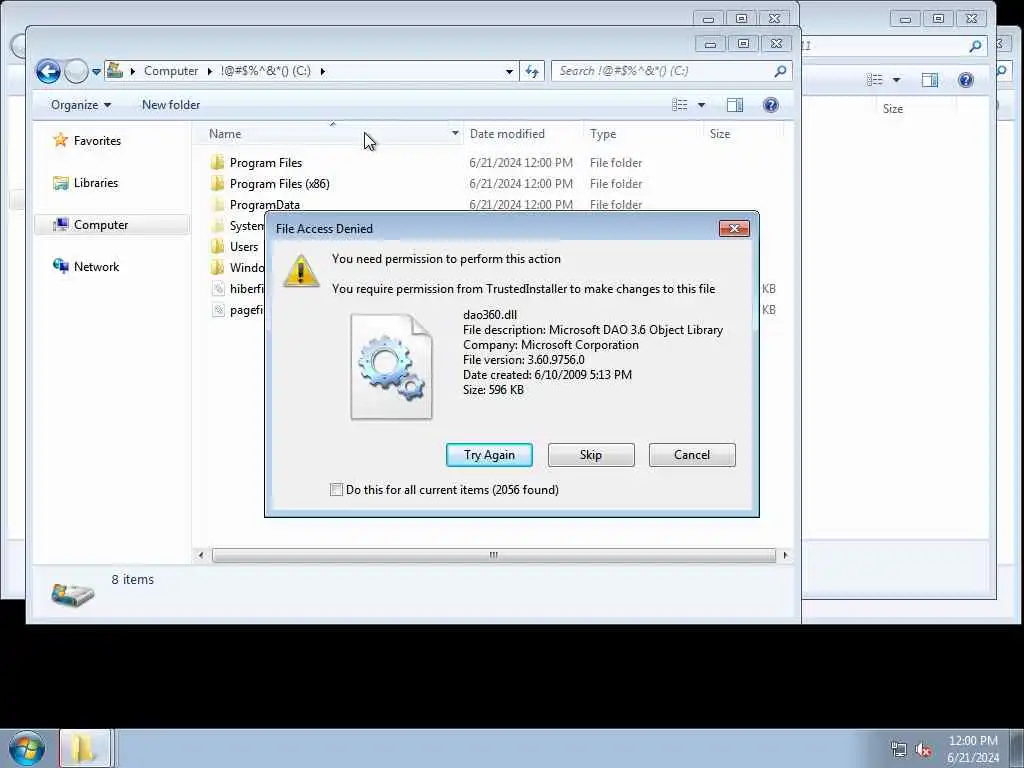Open view dropdown arrow in background window
The image size is (1024, 768).
point(897,80)
